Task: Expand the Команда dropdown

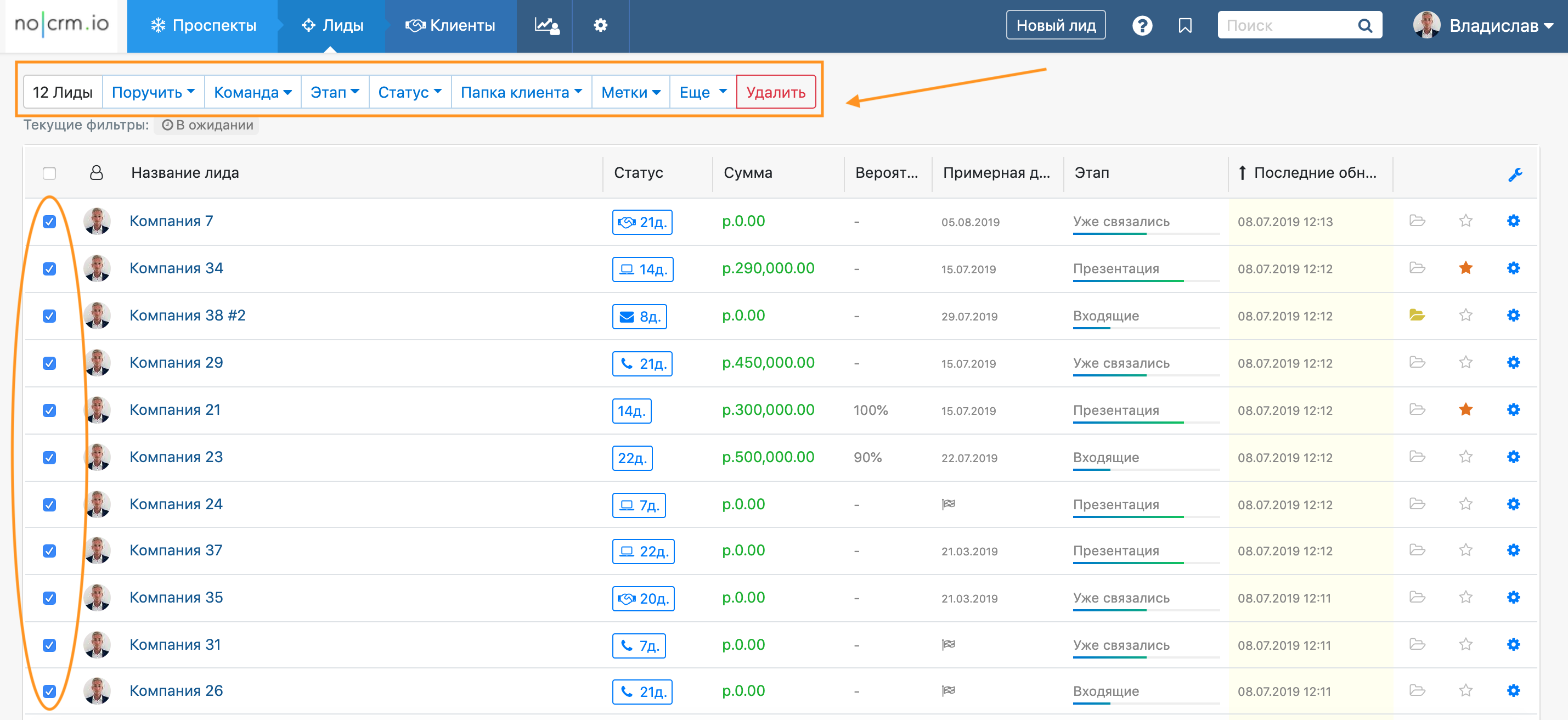Action: pos(252,92)
